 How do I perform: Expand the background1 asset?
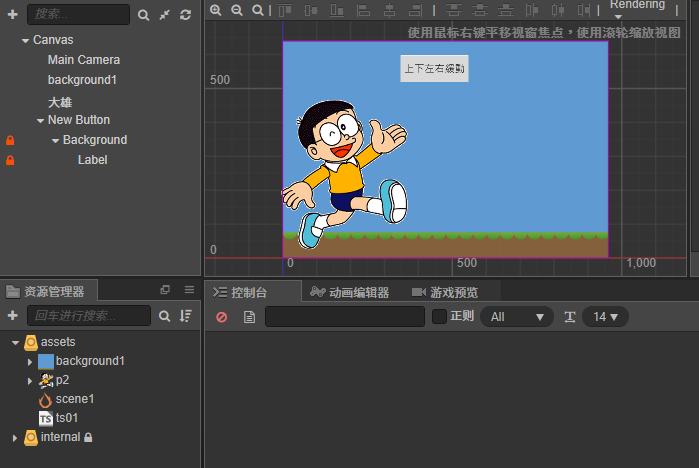(30, 362)
